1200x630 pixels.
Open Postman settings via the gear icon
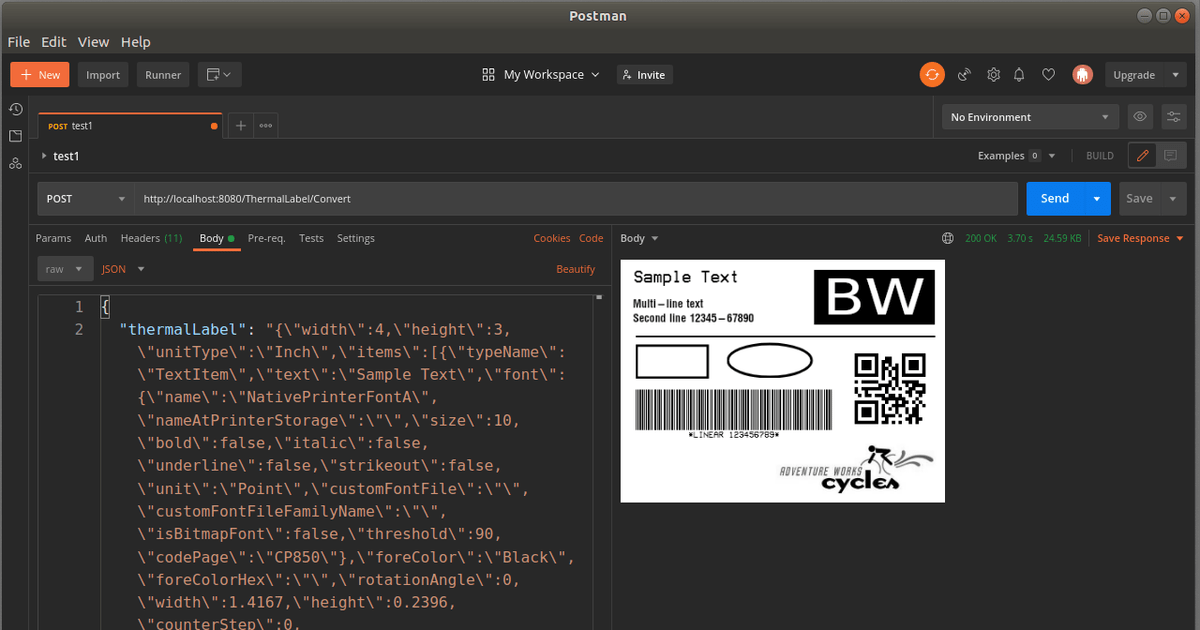point(993,74)
